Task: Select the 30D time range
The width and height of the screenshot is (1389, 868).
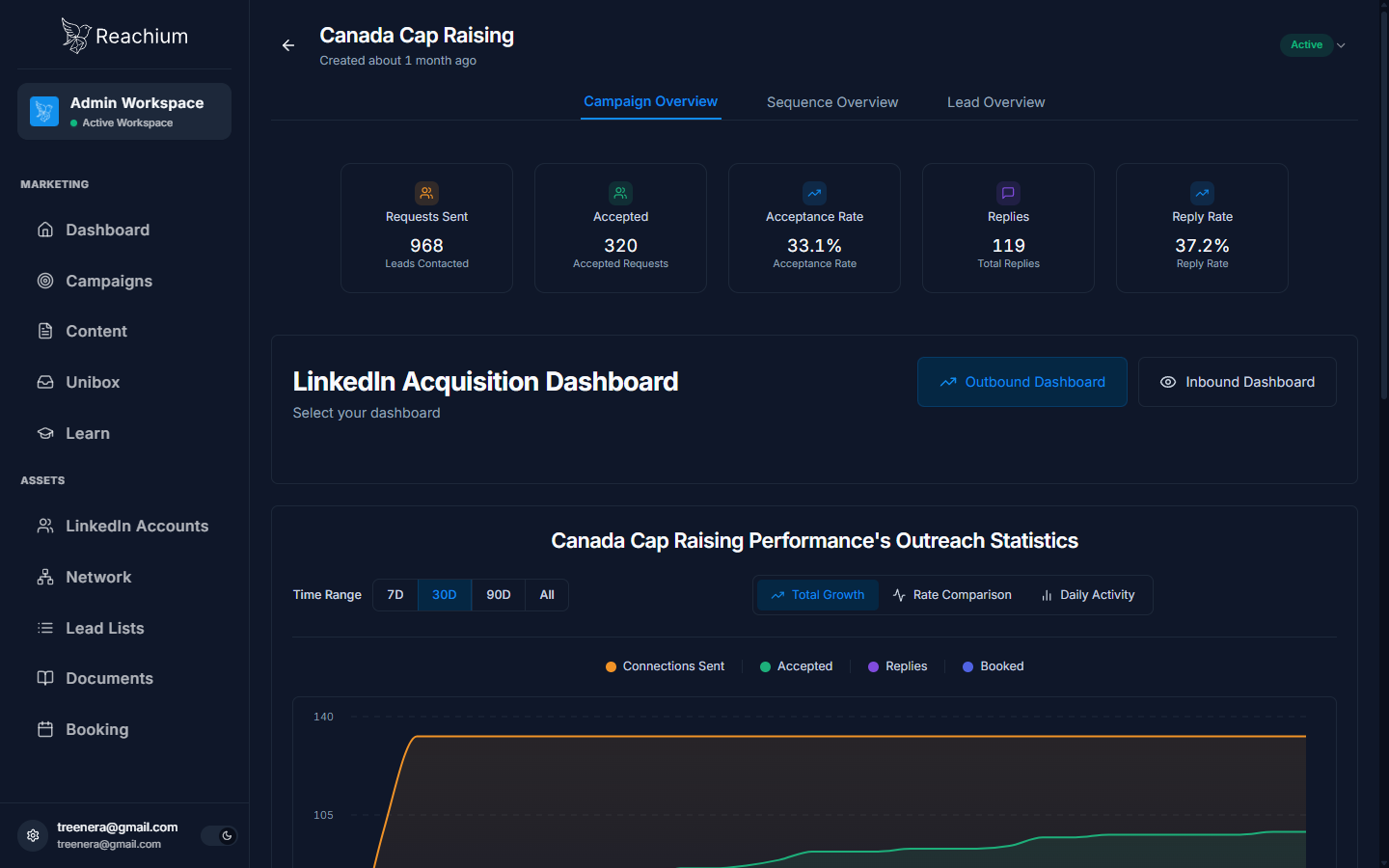Action: [445, 595]
